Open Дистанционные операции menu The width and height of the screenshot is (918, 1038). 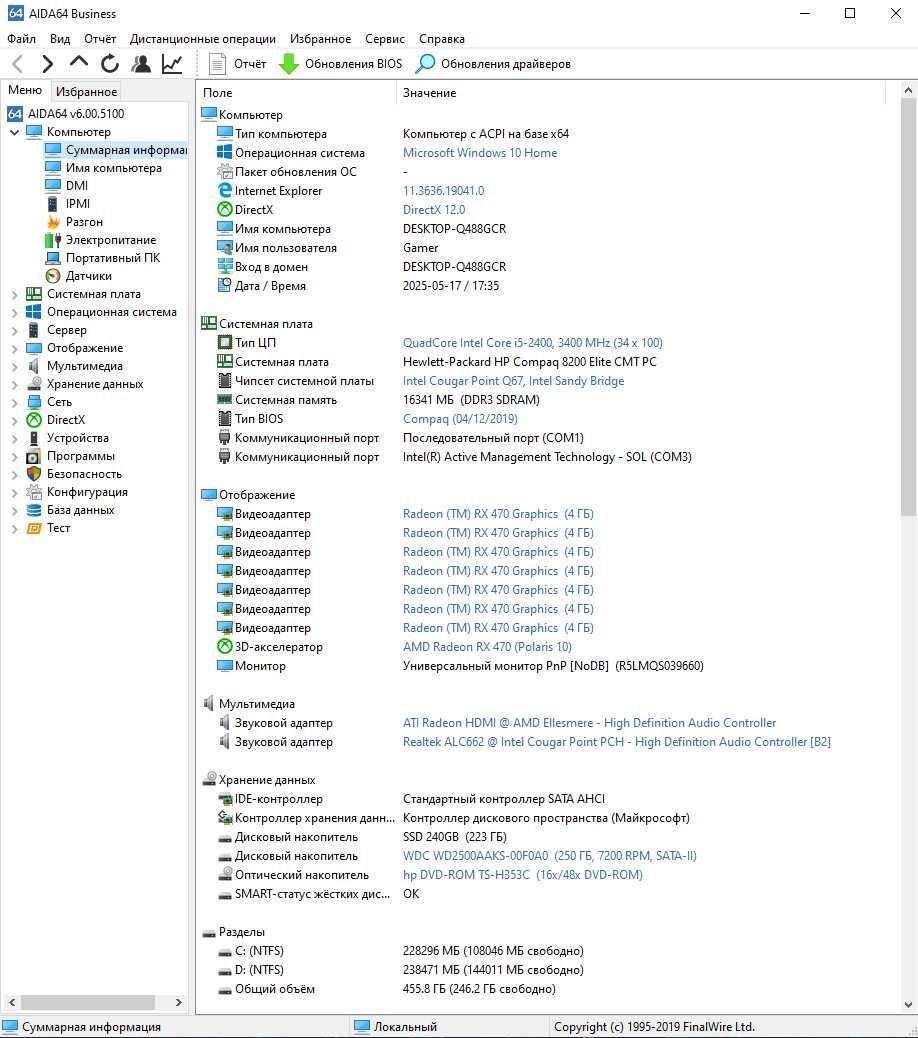point(203,38)
